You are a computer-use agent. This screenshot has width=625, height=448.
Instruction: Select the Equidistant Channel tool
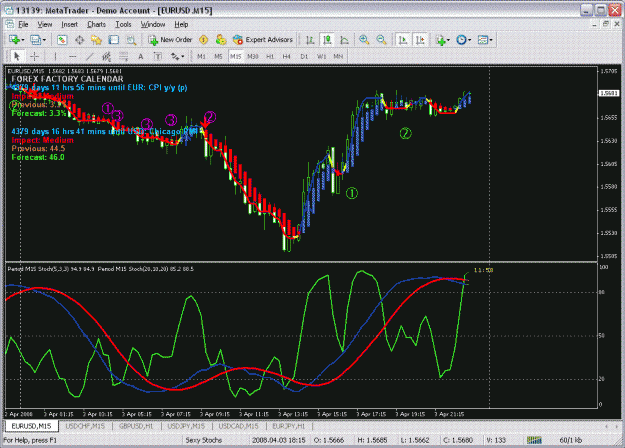tap(106, 57)
